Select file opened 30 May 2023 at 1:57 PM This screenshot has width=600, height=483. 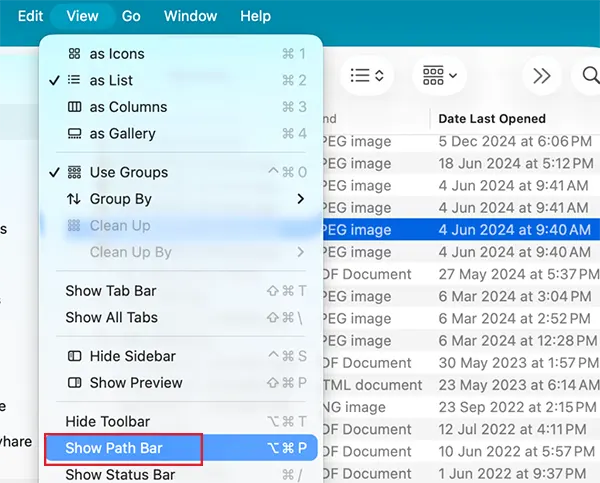tap(461, 363)
